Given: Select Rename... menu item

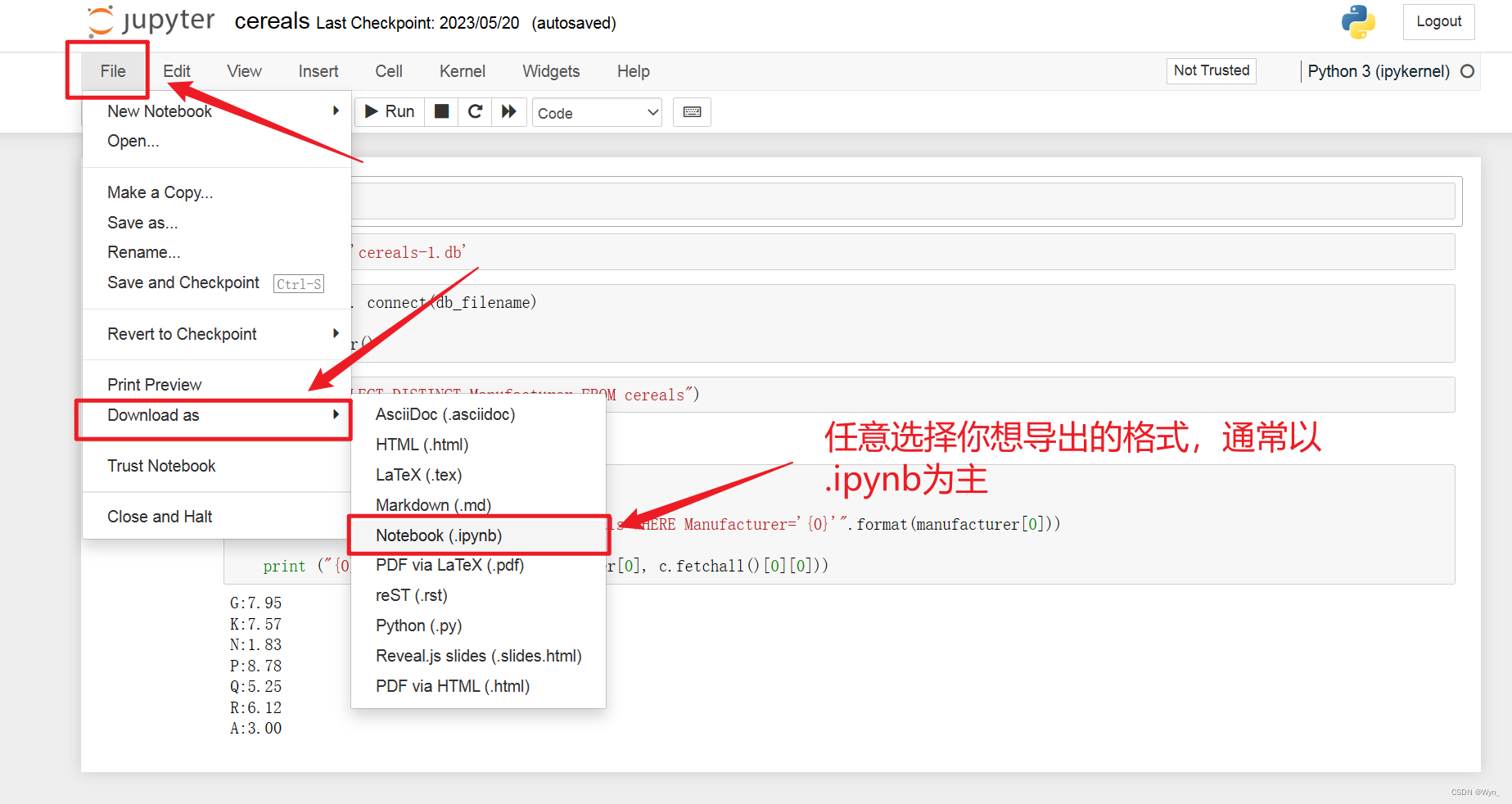Looking at the screenshot, I should tap(217, 252).
